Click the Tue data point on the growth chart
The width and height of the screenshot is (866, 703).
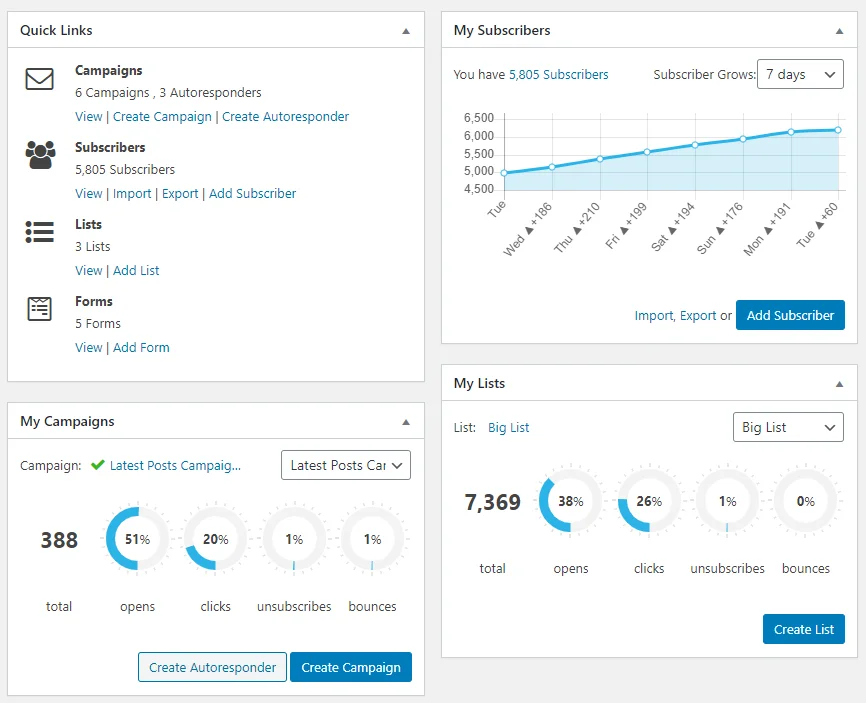tap(506, 172)
